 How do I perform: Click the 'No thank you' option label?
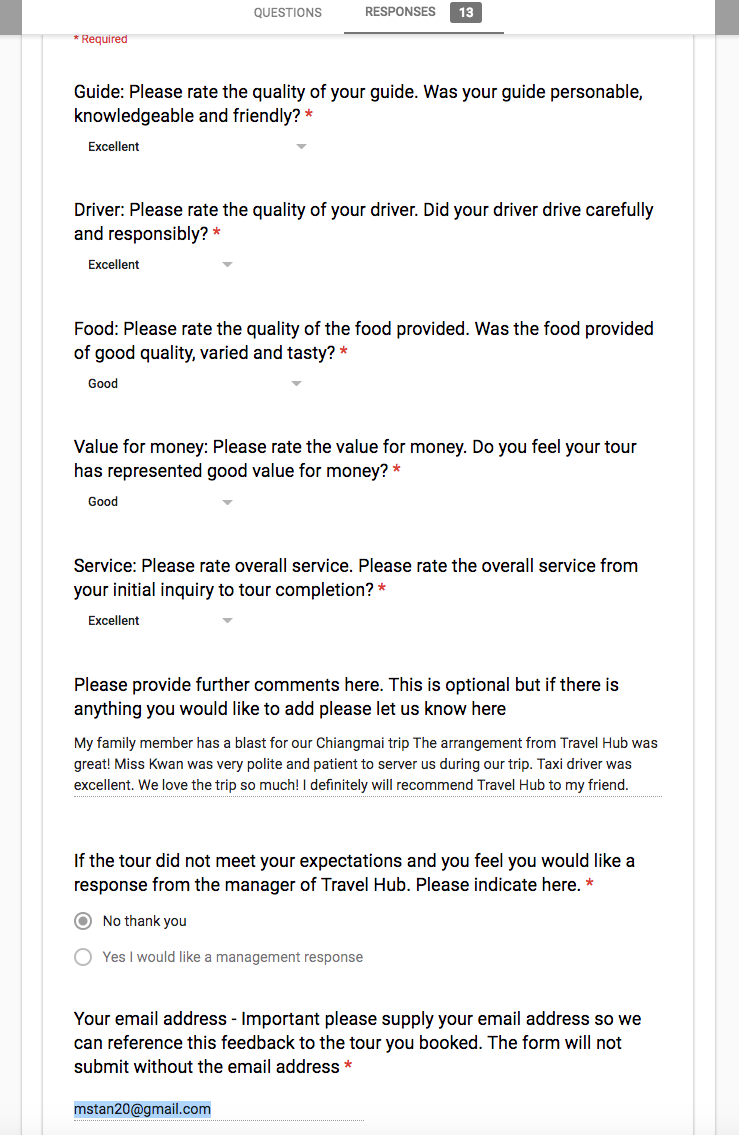[x=145, y=921]
